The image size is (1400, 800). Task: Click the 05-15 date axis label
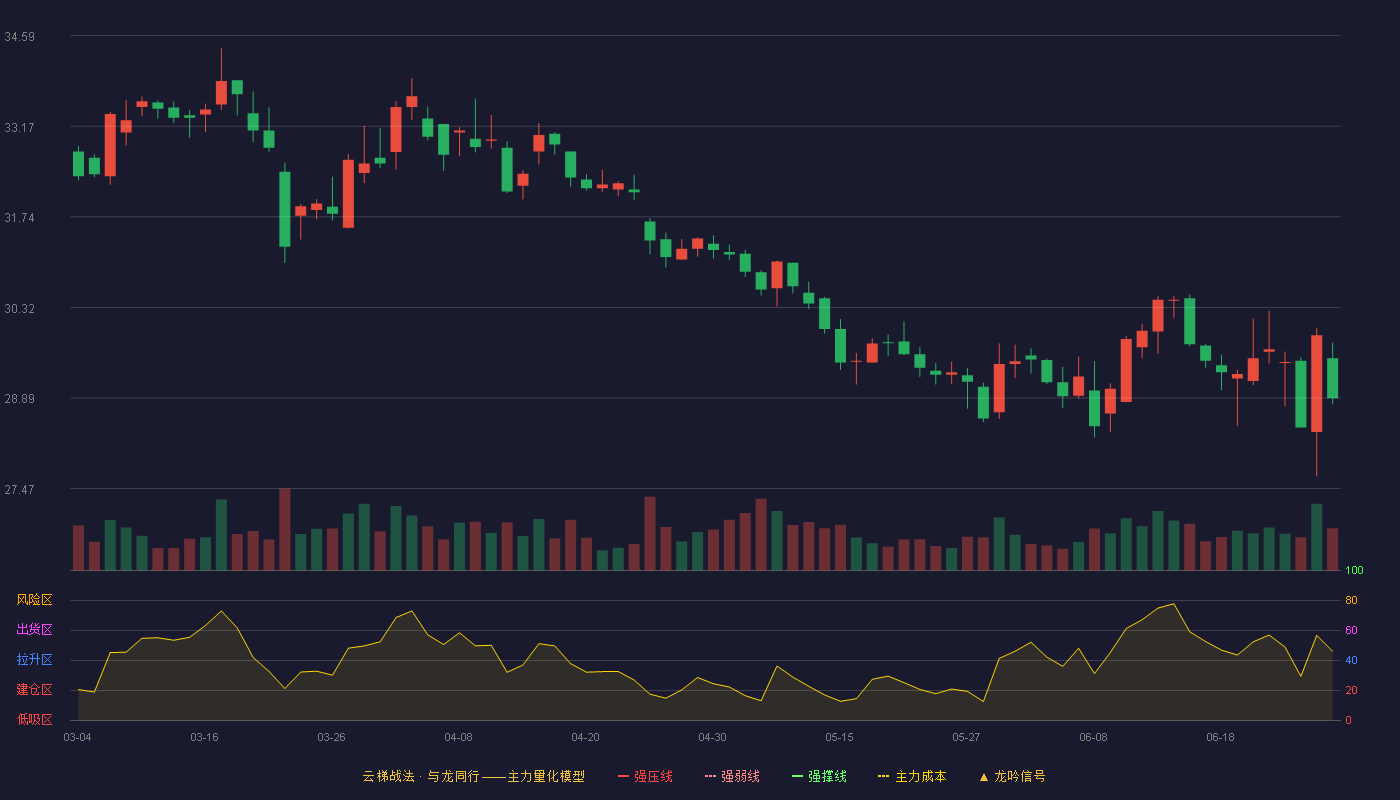839,737
